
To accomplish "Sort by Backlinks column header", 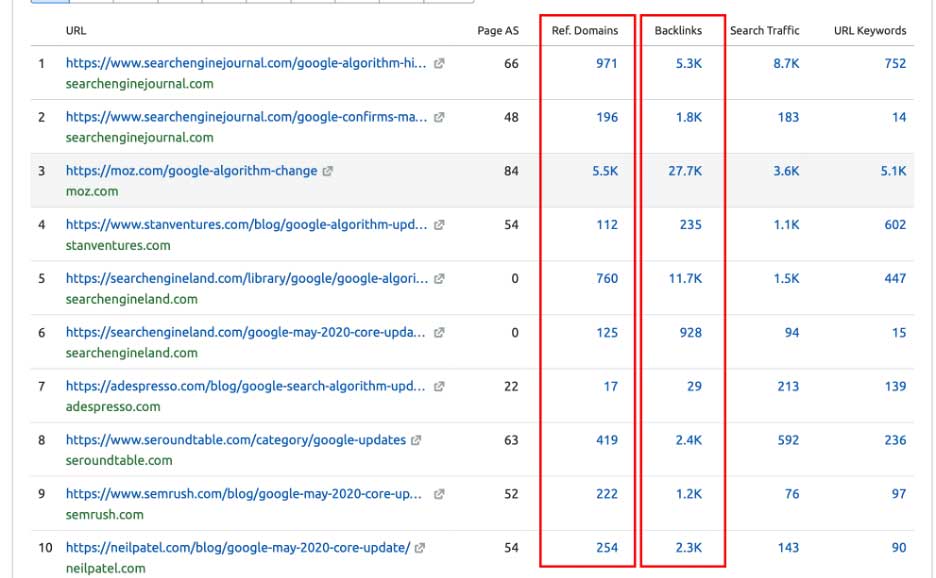I will (678, 30).
